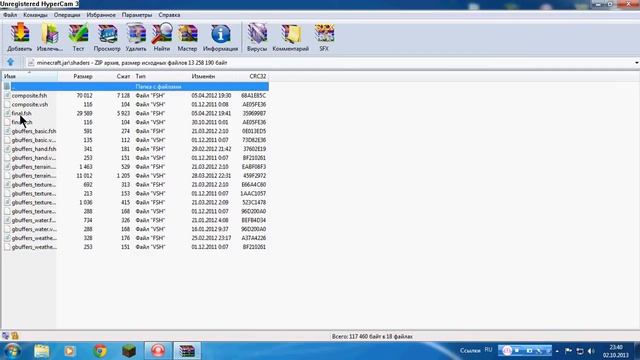Open the Windows Start button
This screenshot has height=360, width=640.
13,351
